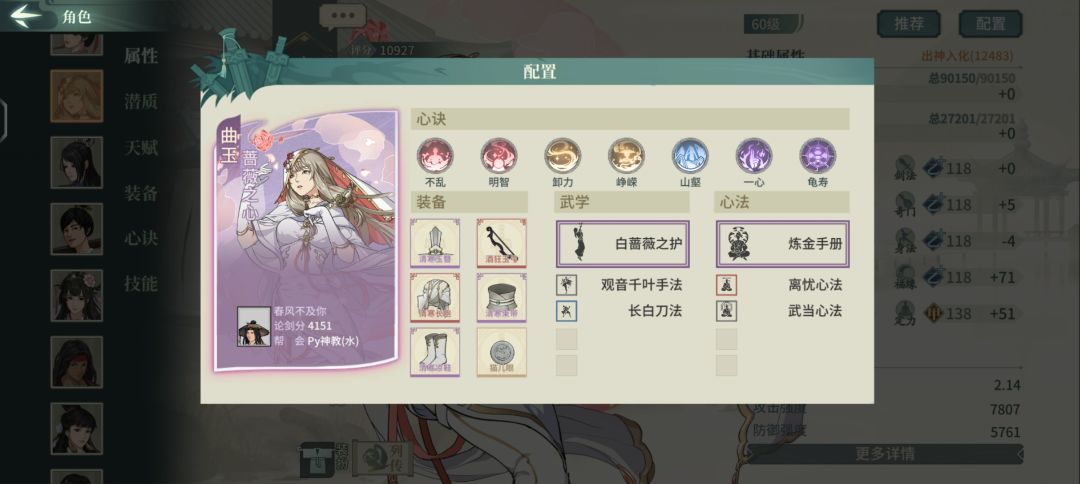Select the 峥嵘 heart-formula icon
This screenshot has width=1080, height=484.
click(626, 156)
